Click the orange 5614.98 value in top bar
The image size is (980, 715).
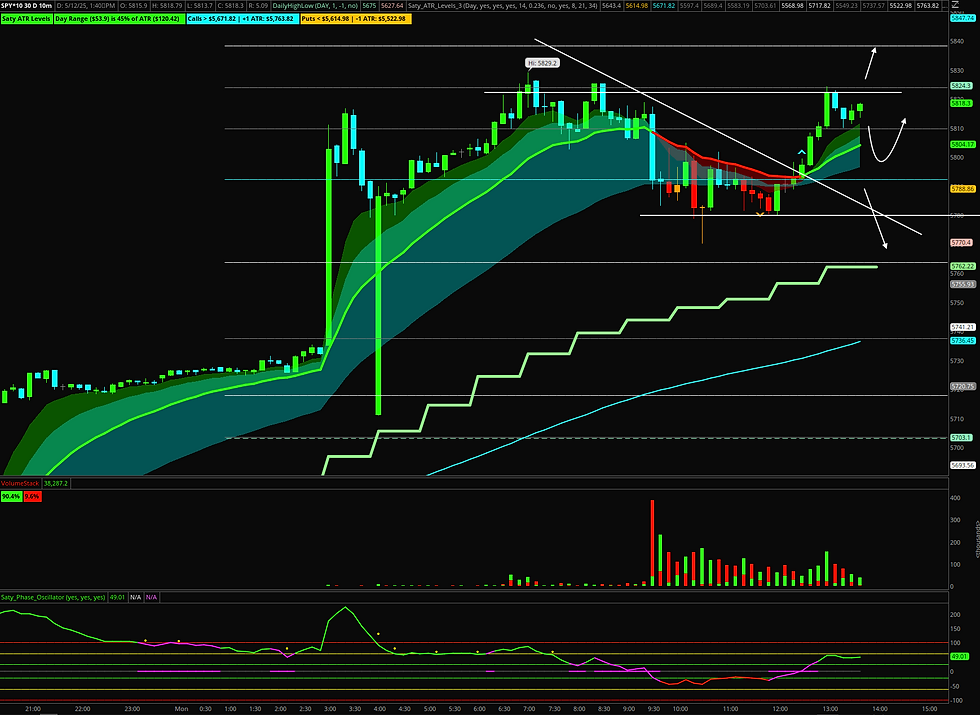[x=637, y=6]
